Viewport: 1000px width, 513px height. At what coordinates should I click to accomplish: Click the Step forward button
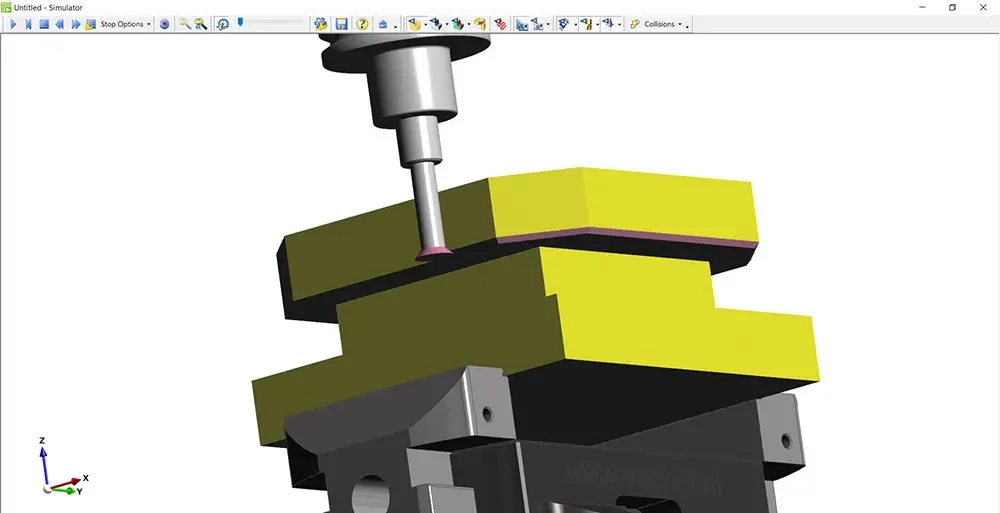(x=28, y=24)
